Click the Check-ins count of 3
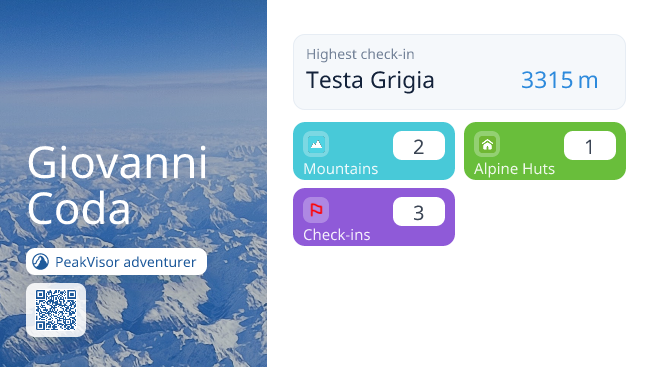Screen dimensions: 650x367 tap(419, 211)
